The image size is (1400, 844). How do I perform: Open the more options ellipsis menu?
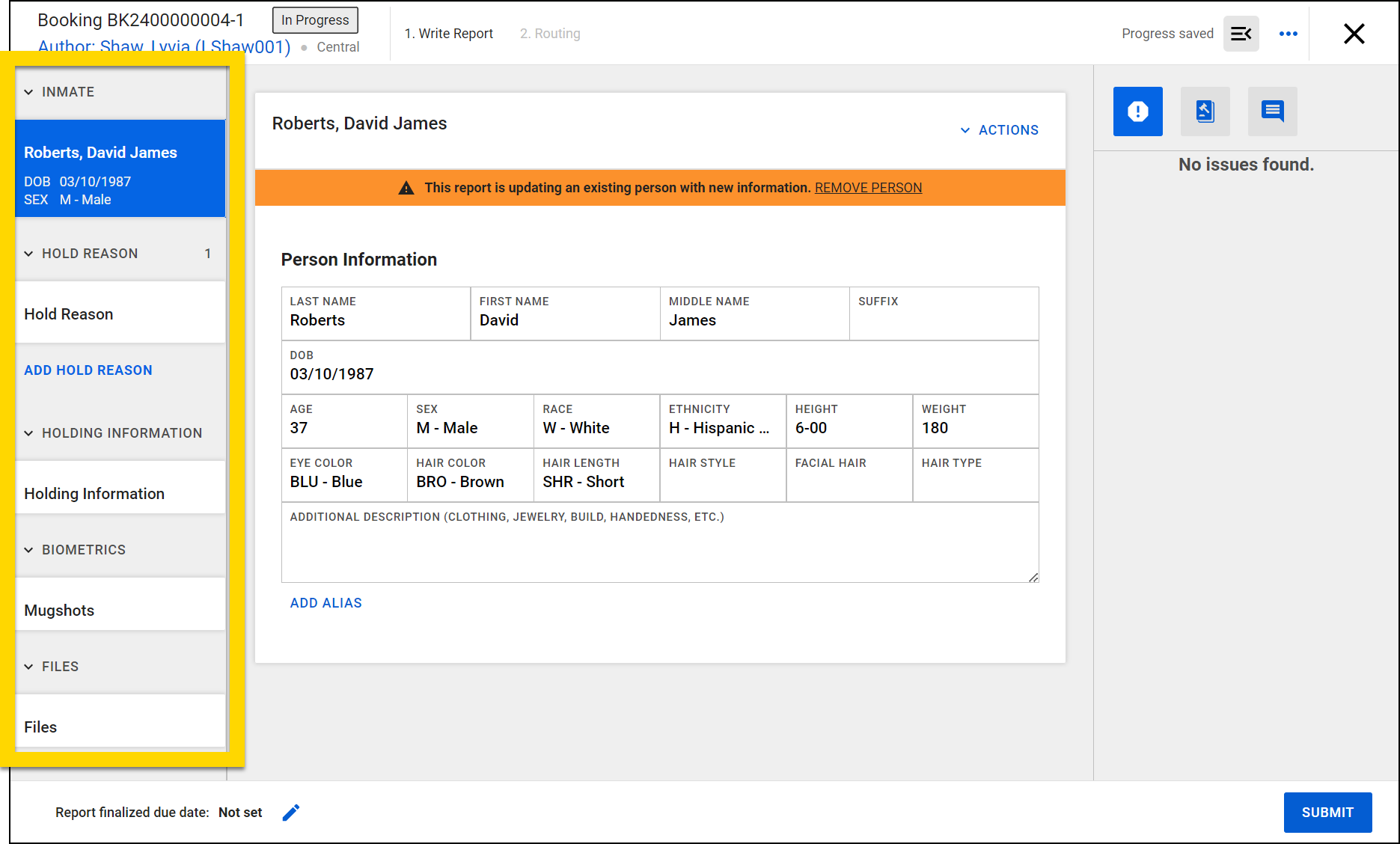coord(1288,33)
